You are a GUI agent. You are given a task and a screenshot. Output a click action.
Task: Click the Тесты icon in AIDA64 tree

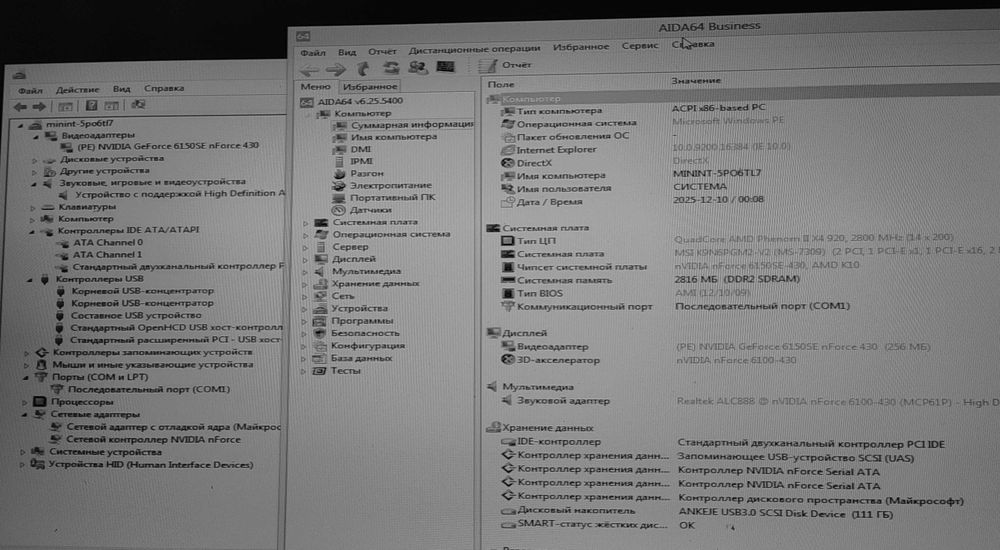(x=319, y=371)
